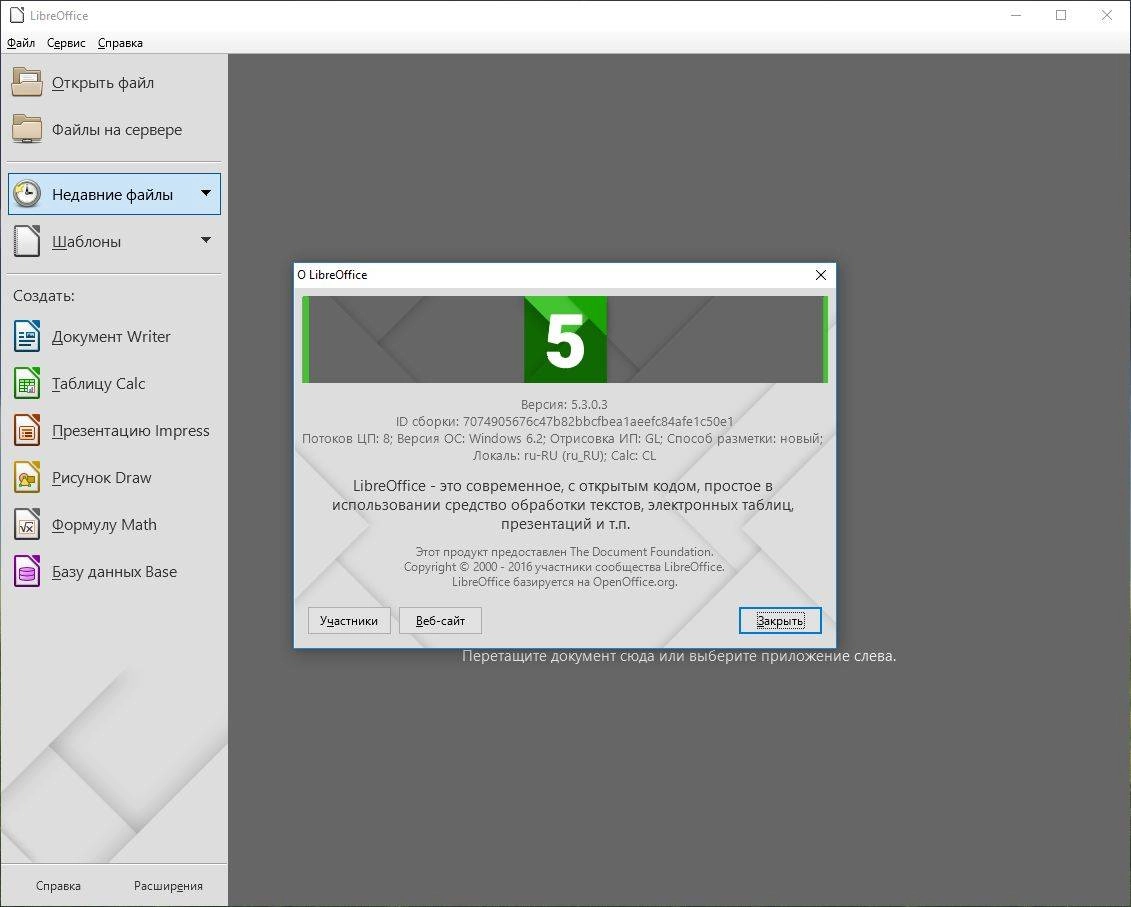Click the Веб-сайт button
Image resolution: width=1131 pixels, height=907 pixels.
pyautogui.click(x=440, y=621)
